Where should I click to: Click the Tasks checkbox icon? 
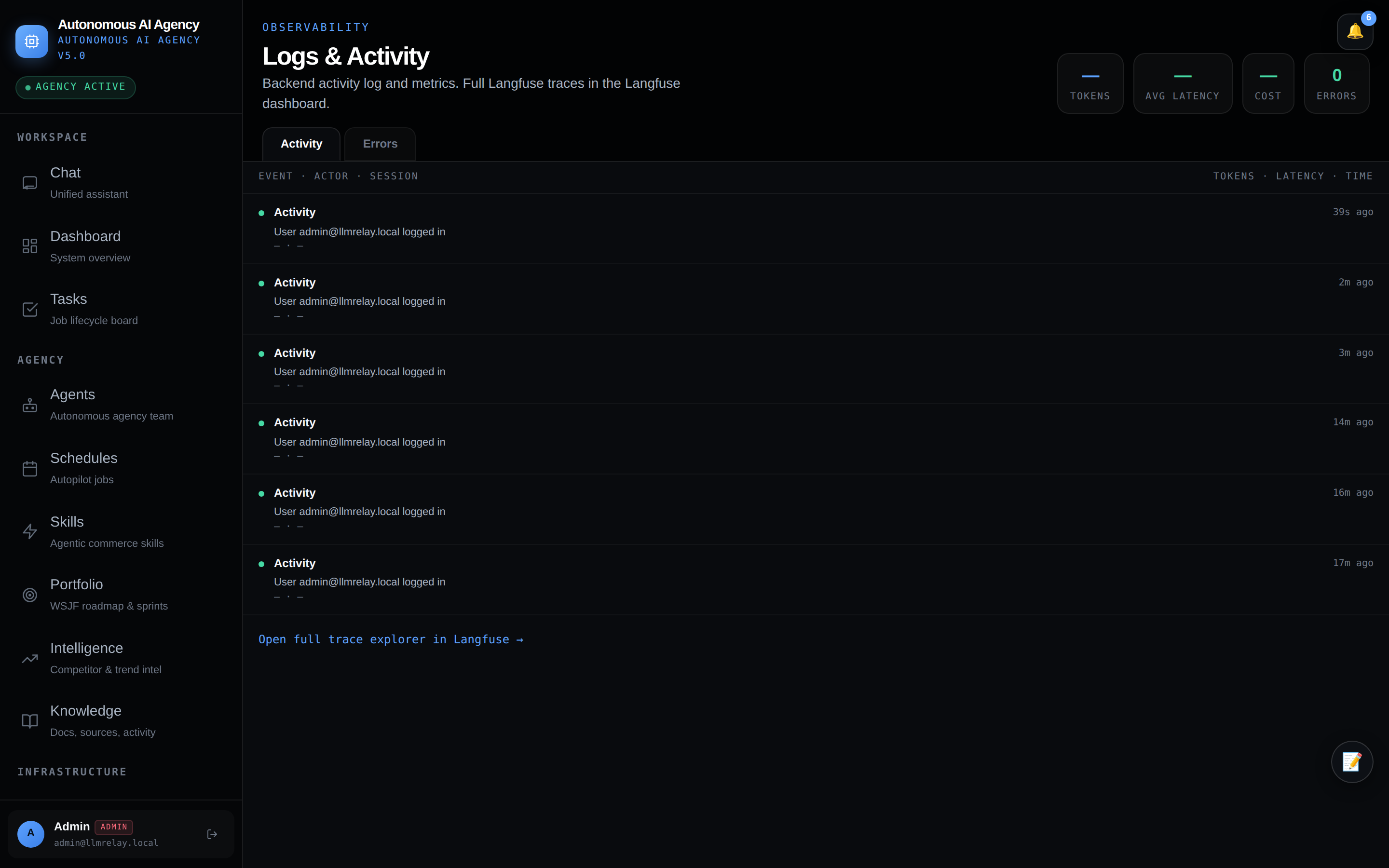(x=30, y=310)
